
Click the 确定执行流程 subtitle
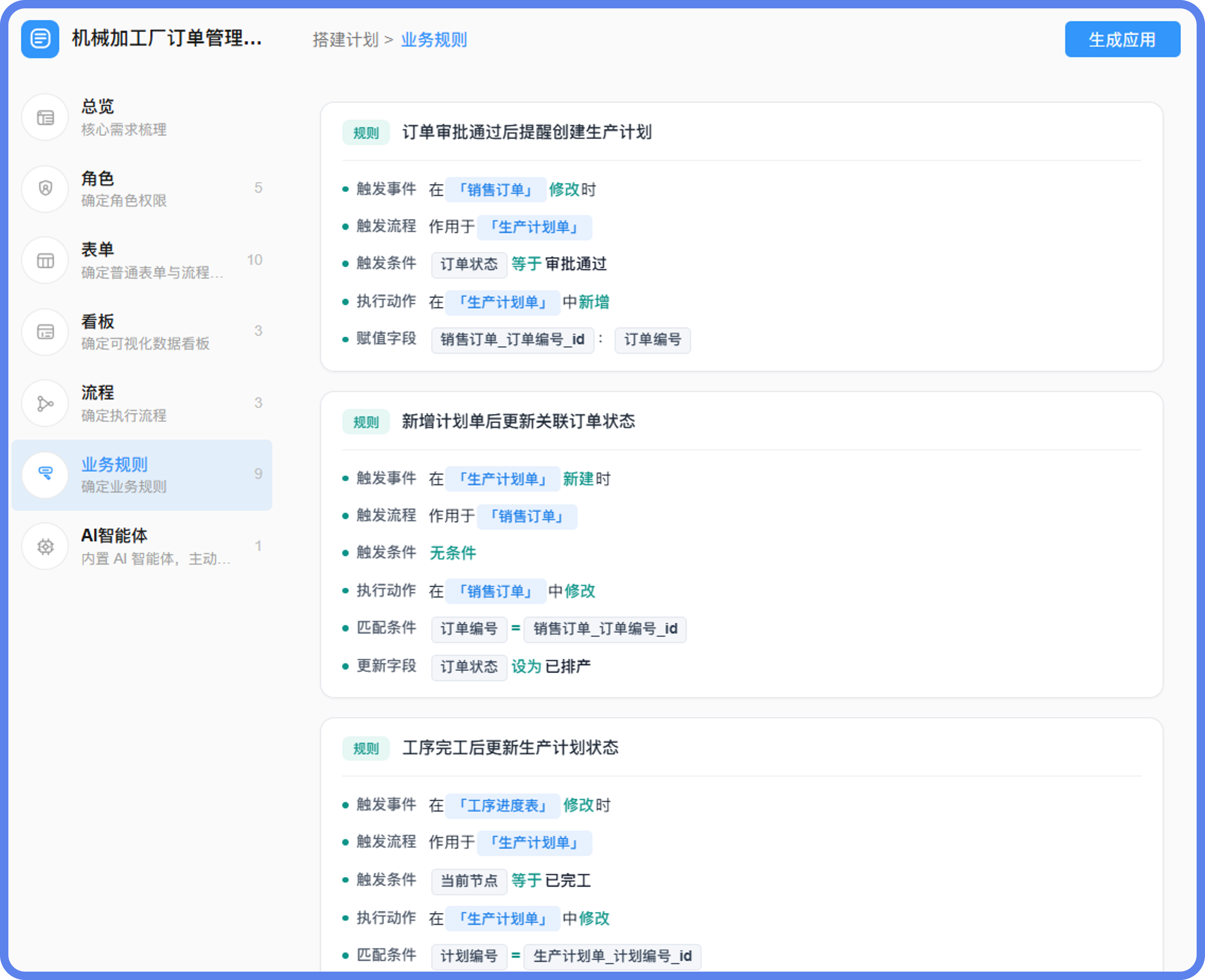click(x=124, y=415)
